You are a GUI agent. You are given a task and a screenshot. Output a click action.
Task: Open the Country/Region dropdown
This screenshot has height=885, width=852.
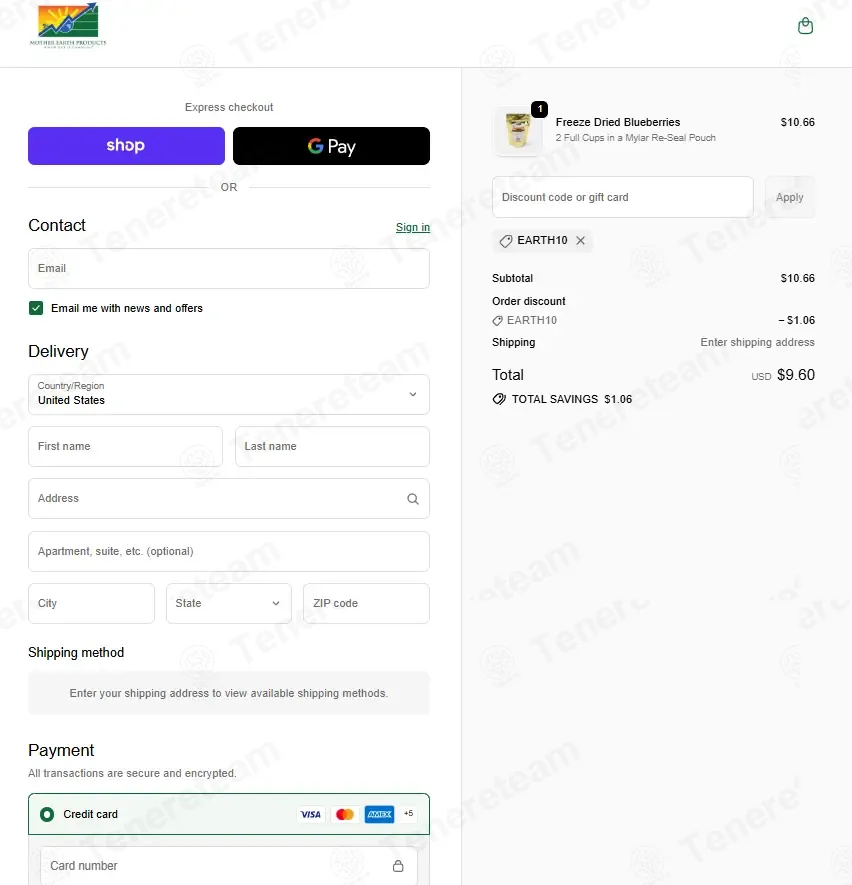coord(229,394)
